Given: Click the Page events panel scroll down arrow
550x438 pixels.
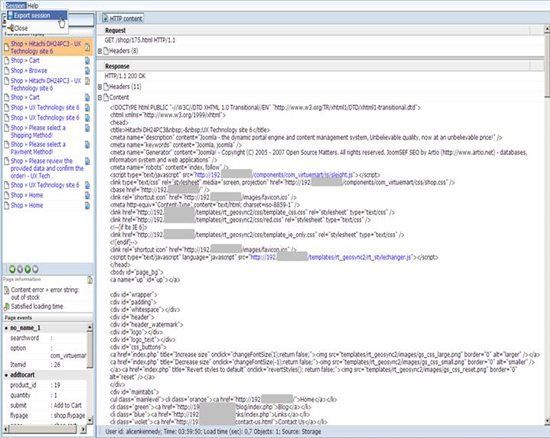Looking at the screenshot, I should click(90, 419).
